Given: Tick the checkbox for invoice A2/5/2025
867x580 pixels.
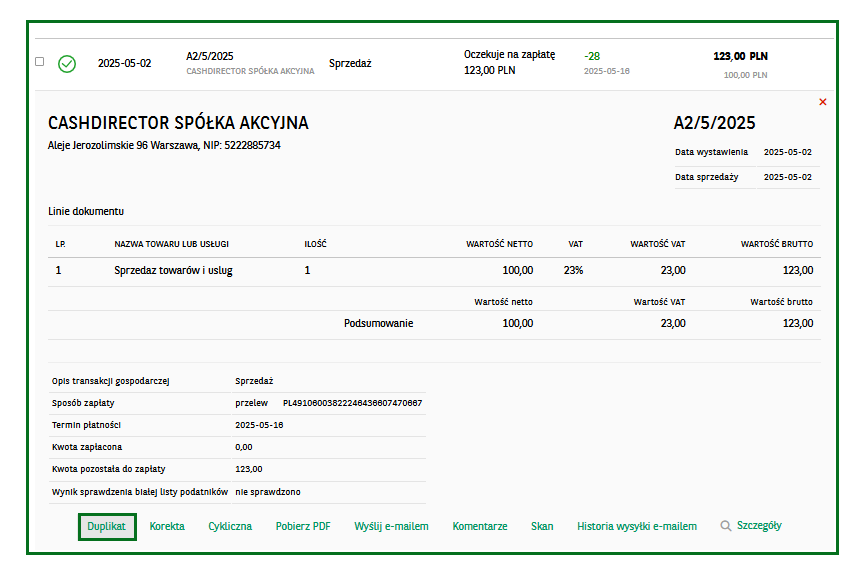Looking at the screenshot, I should [x=39, y=61].
